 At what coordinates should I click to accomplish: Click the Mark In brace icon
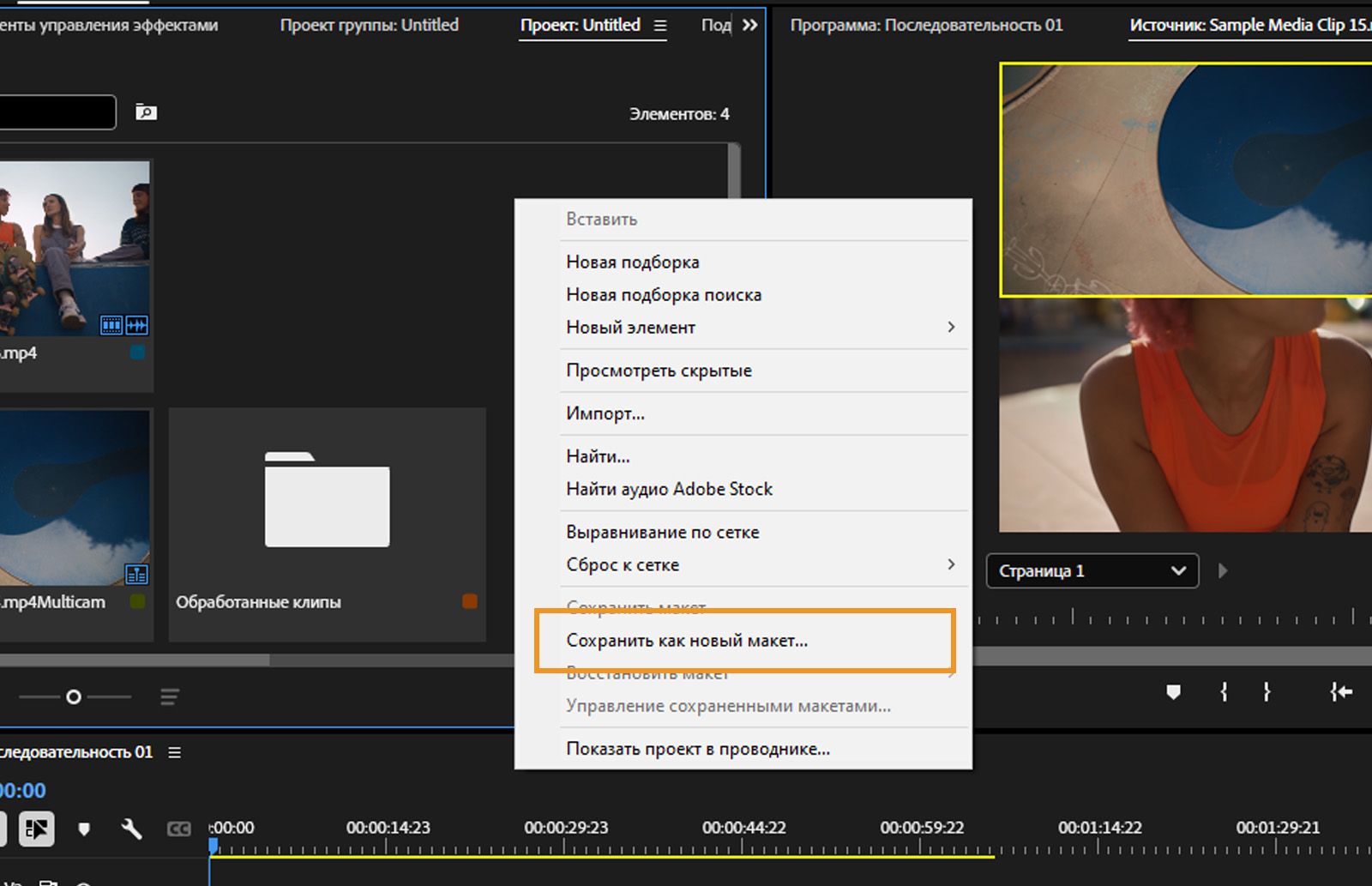pyautogui.click(x=1224, y=692)
